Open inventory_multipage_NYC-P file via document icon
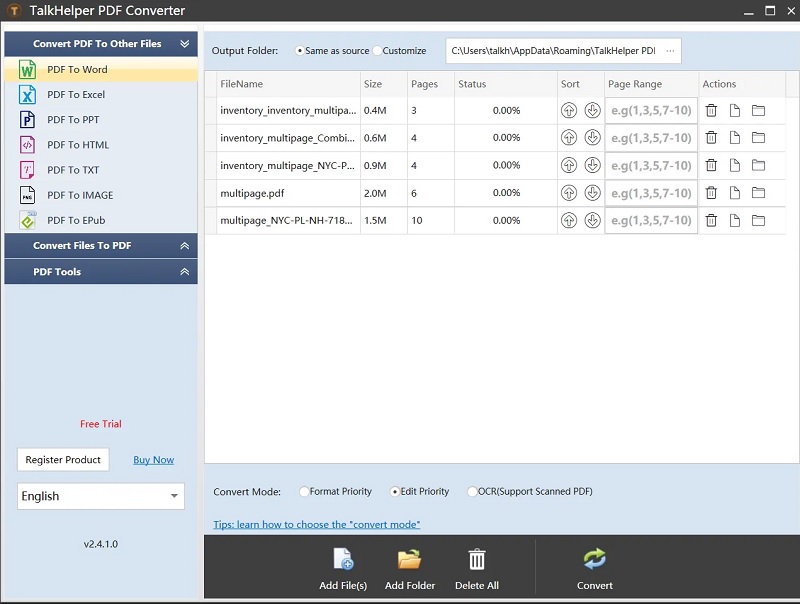 coord(735,165)
